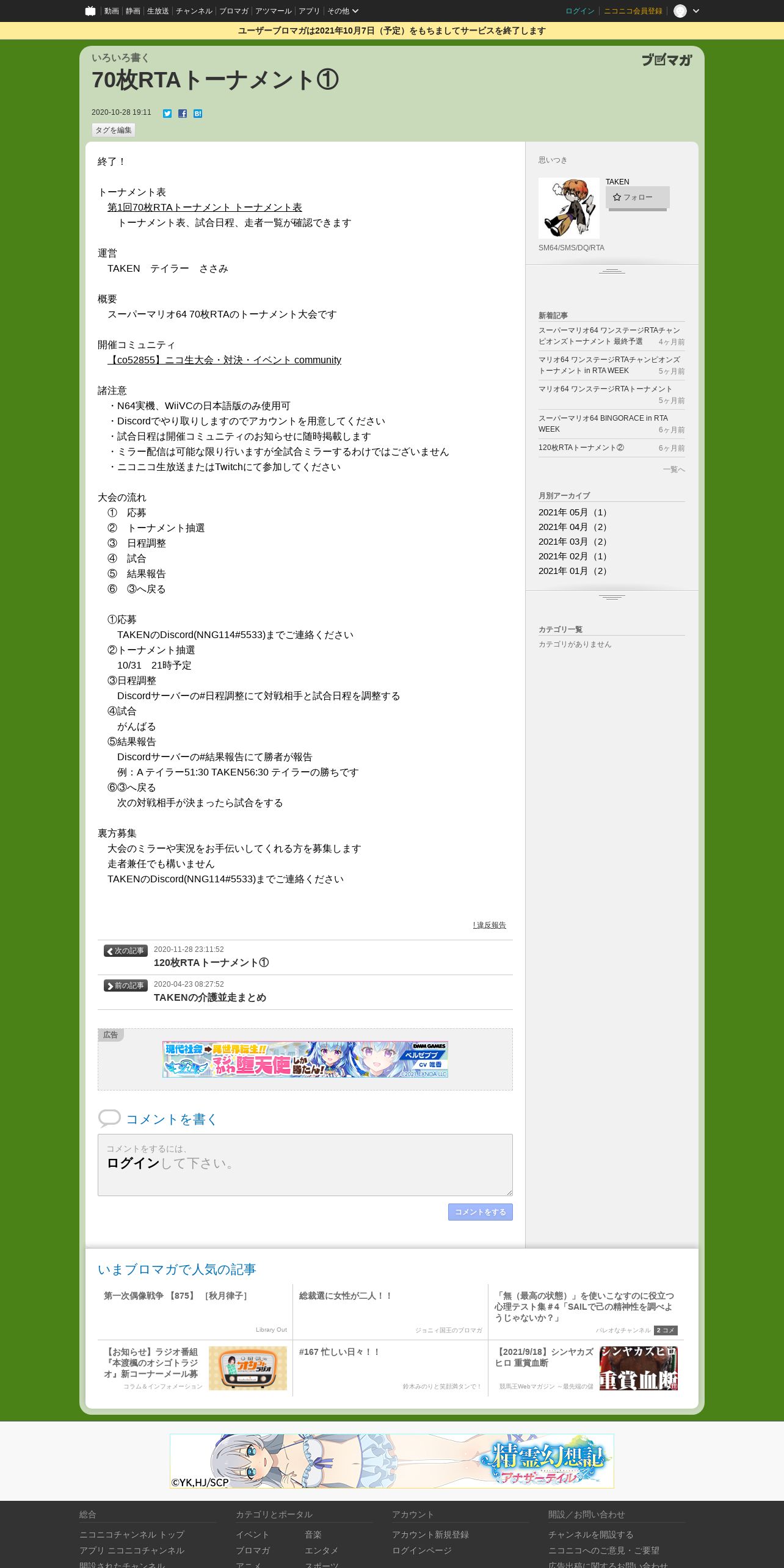Open the 動画 menu item
The width and height of the screenshot is (784, 1568).
click(111, 11)
